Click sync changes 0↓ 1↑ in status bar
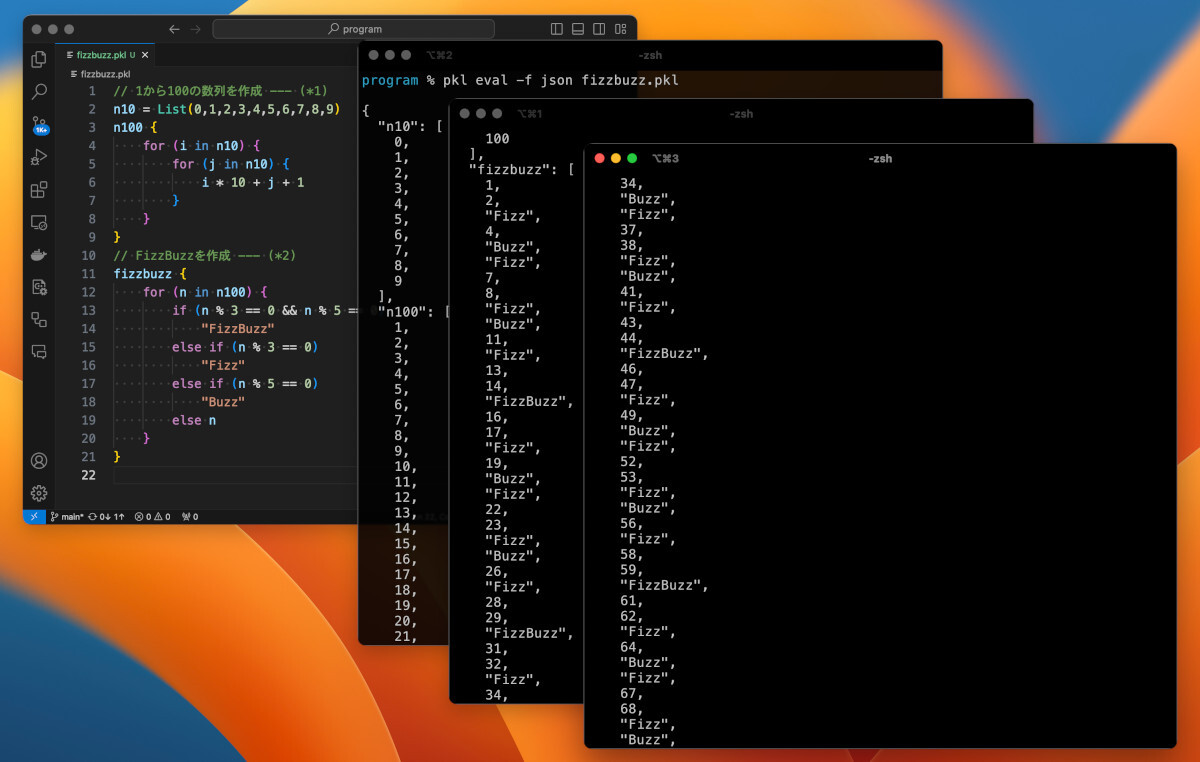1200x762 pixels. [106, 517]
